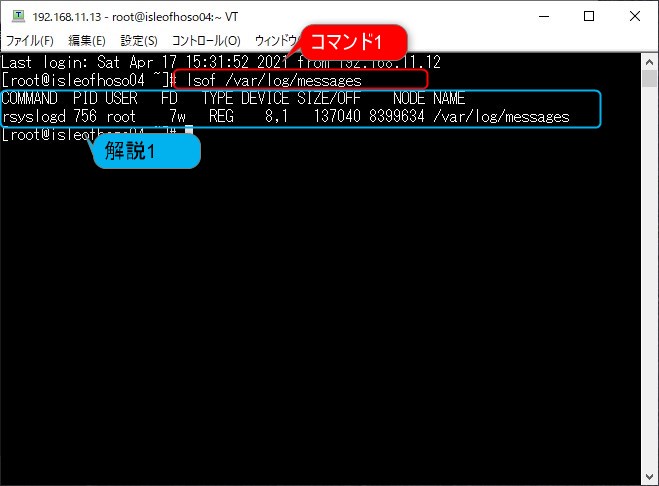Click the vertical scrollbar thumb
Image resolution: width=659 pixels, height=486 pixels.
coord(649,79)
